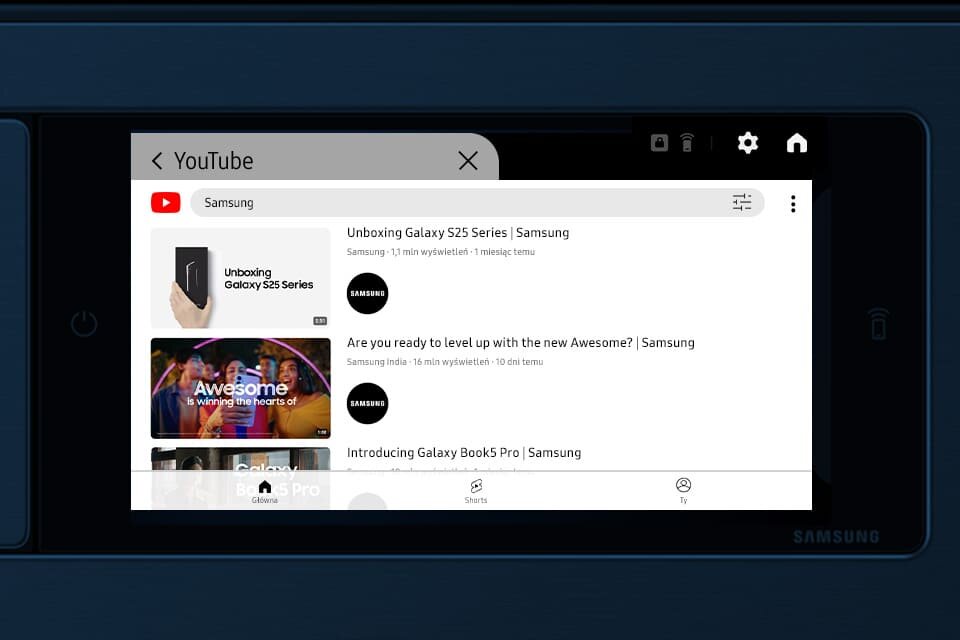The height and width of the screenshot is (640, 960).
Task: Go to the device home screen
Action: tap(796, 143)
